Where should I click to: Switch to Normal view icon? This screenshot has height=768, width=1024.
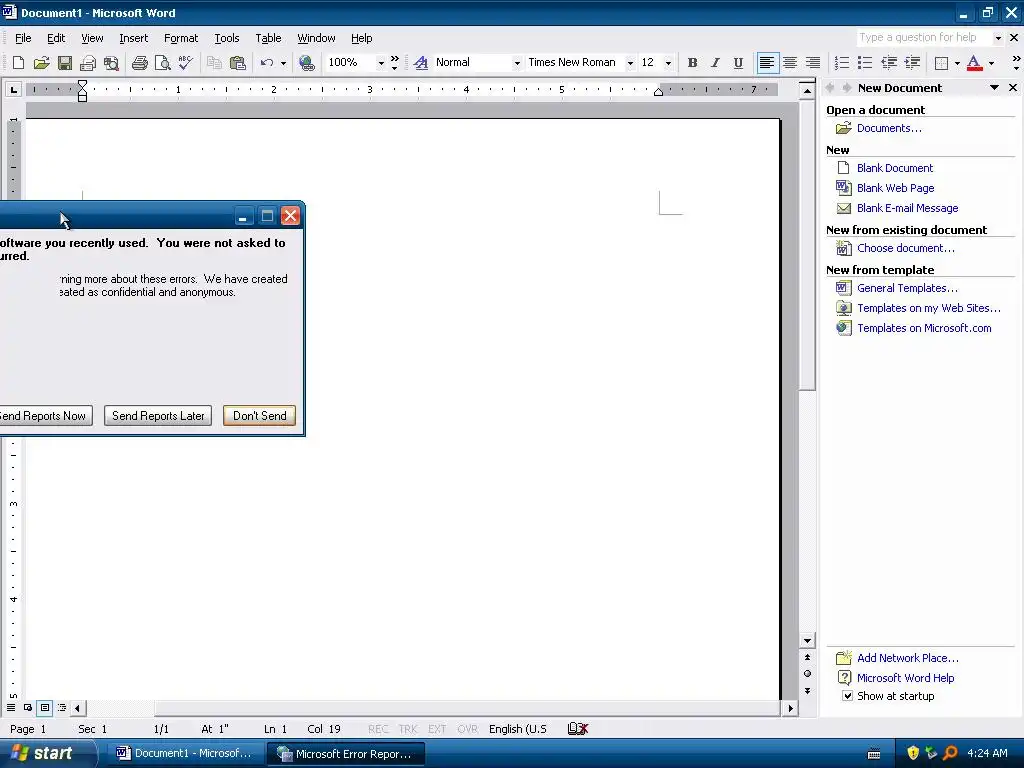(11, 707)
